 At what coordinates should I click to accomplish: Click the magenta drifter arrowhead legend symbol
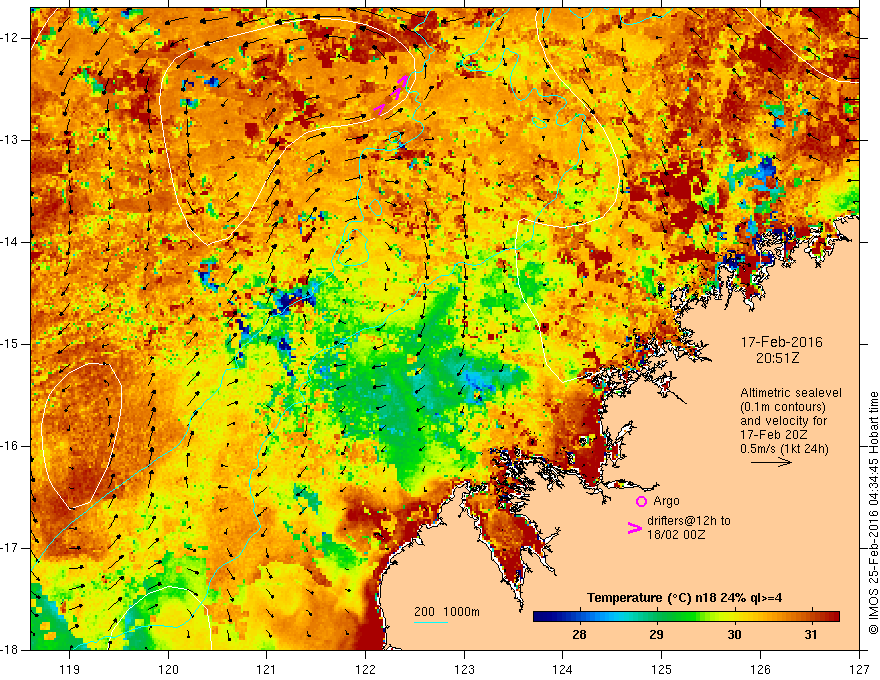click(634, 528)
